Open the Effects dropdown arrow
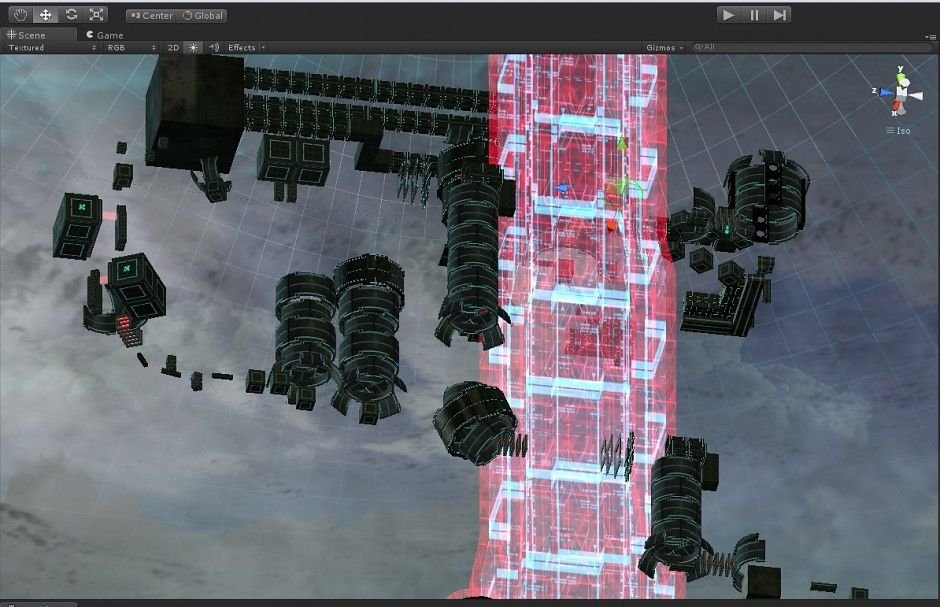Screen dimensions: 940x607 [x=263, y=47]
